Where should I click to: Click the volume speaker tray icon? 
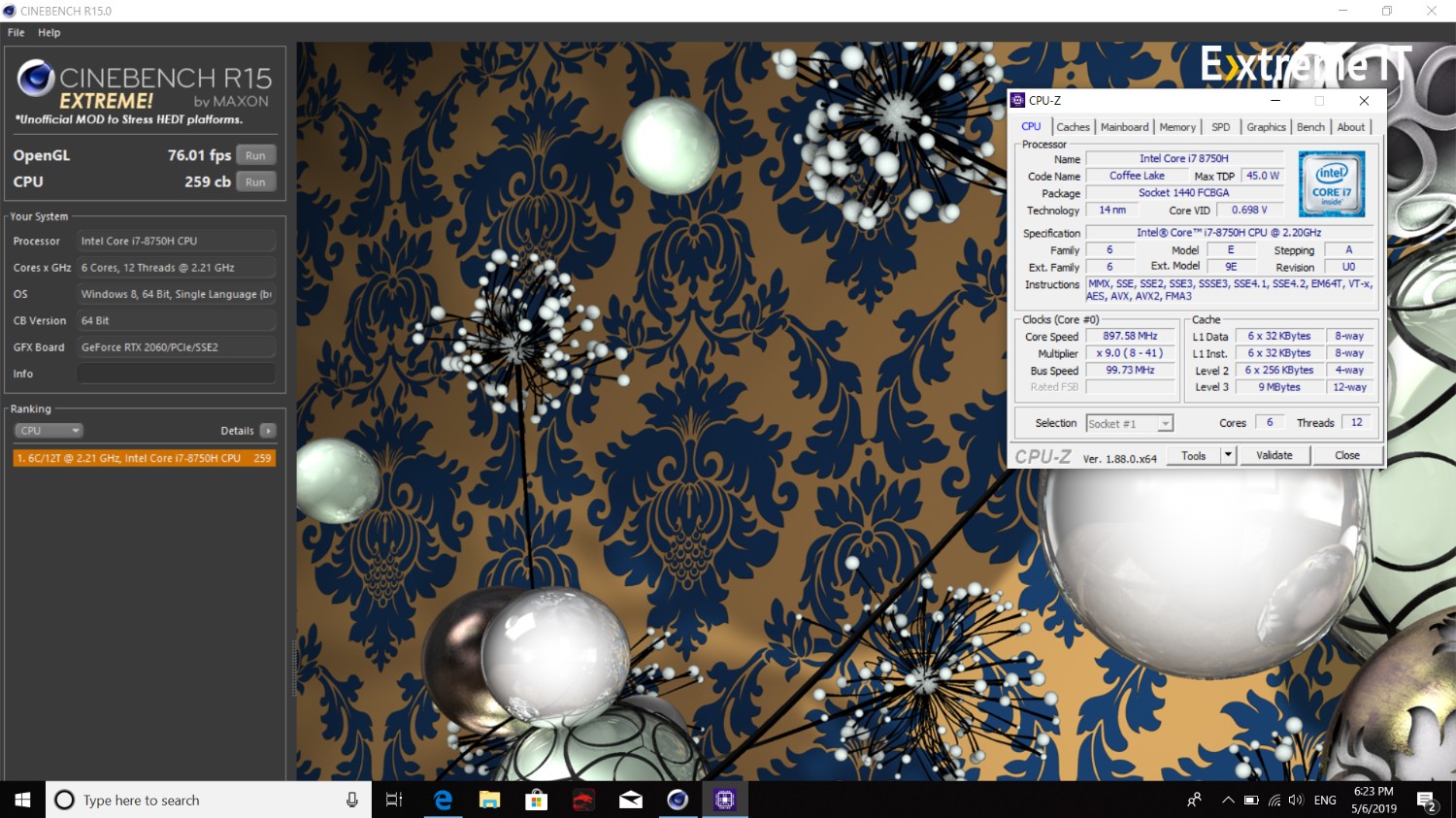point(1296,800)
